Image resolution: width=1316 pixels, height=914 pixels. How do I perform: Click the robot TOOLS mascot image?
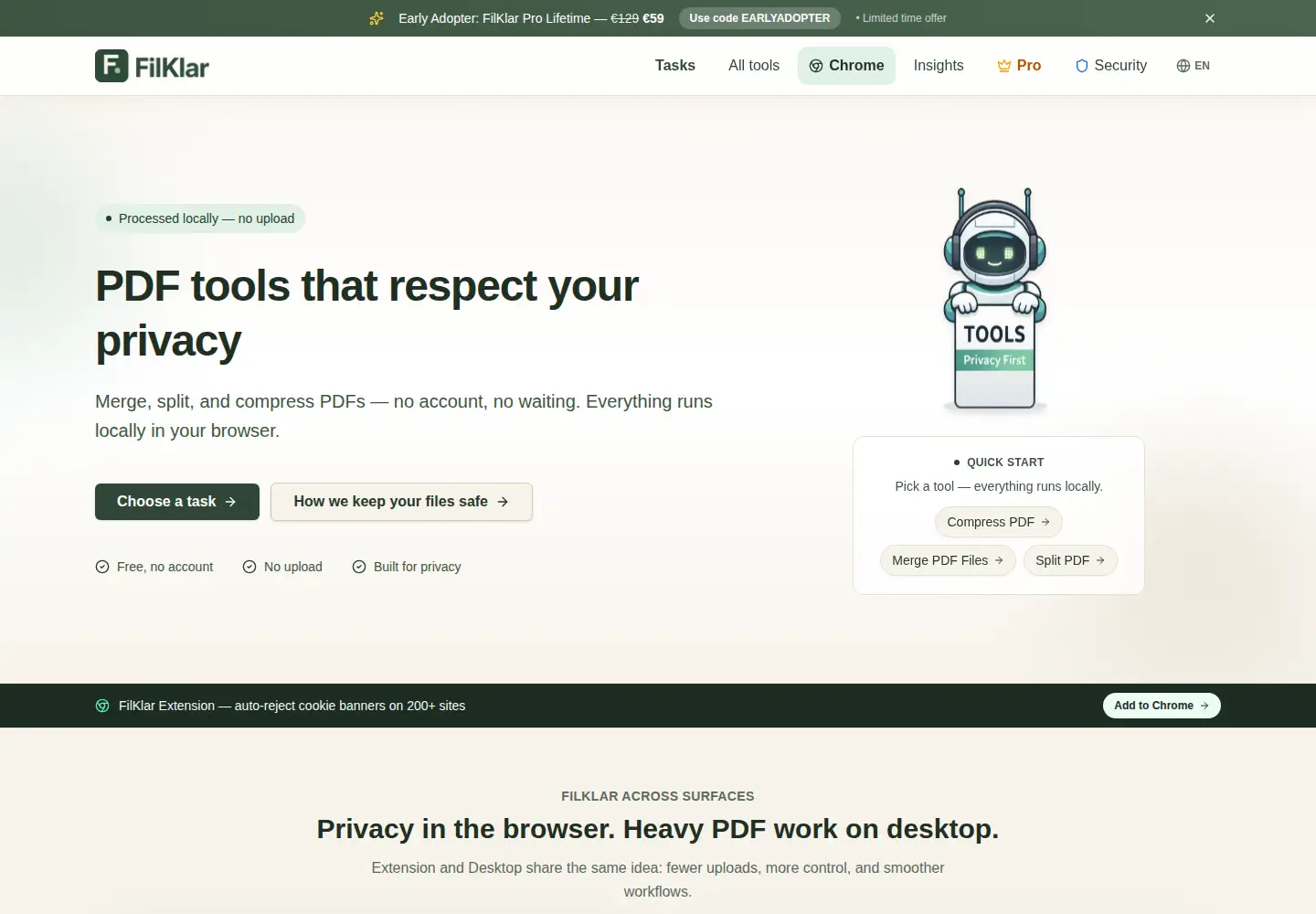[995, 302]
